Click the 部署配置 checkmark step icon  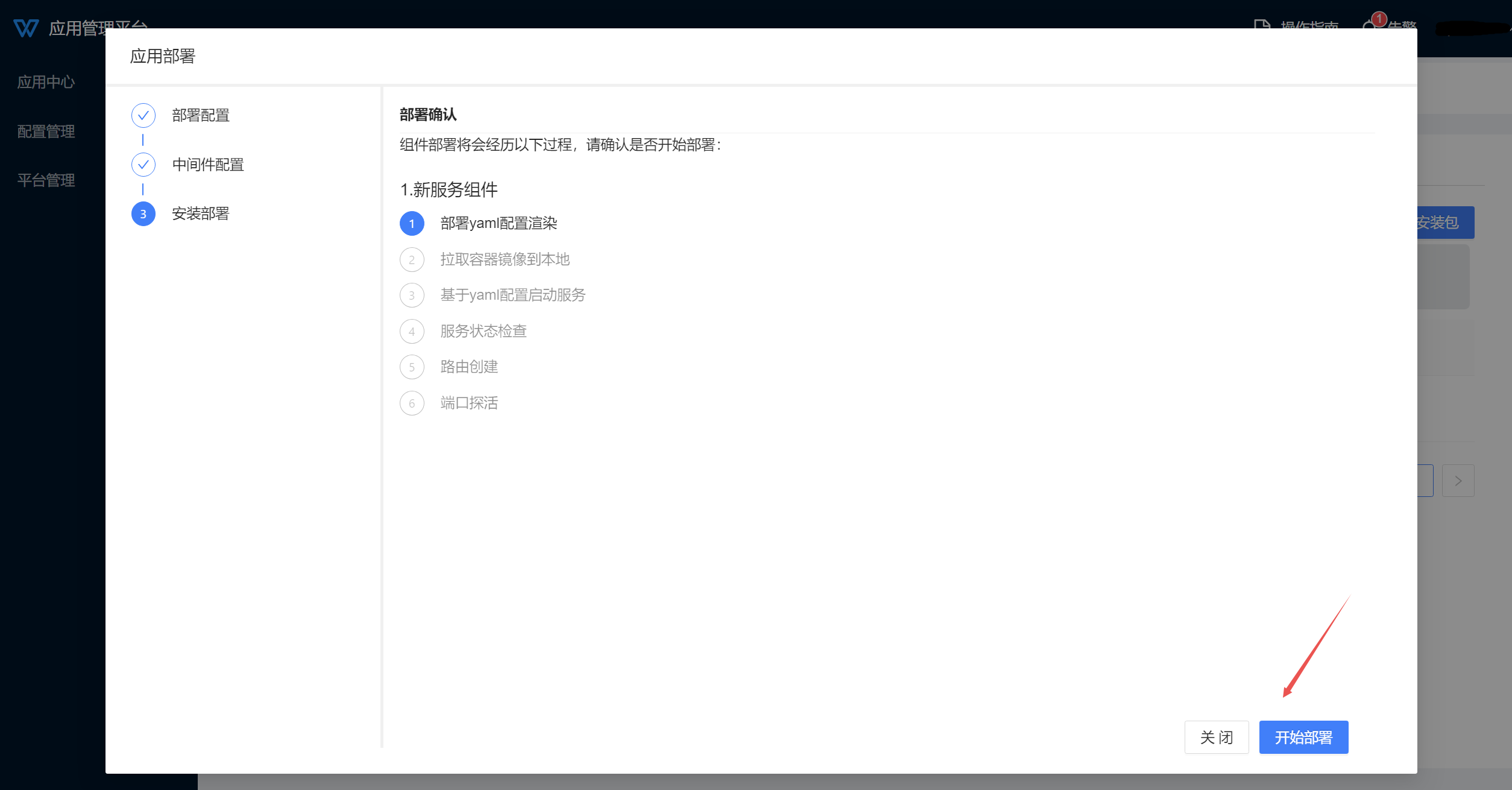[143, 115]
